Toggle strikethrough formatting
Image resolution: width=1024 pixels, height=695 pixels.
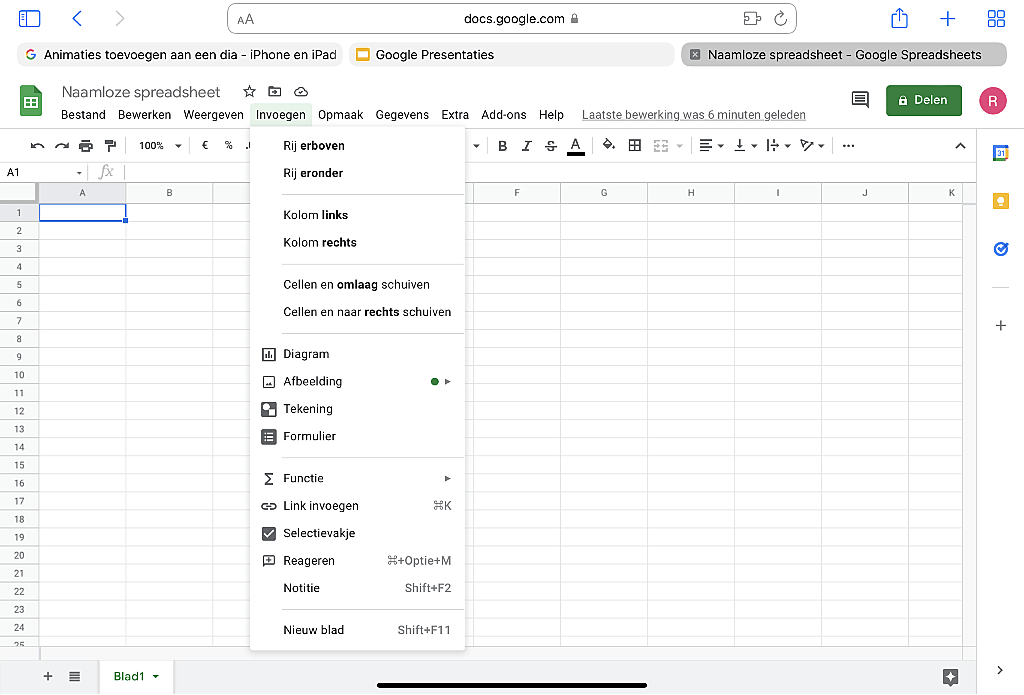coord(551,146)
